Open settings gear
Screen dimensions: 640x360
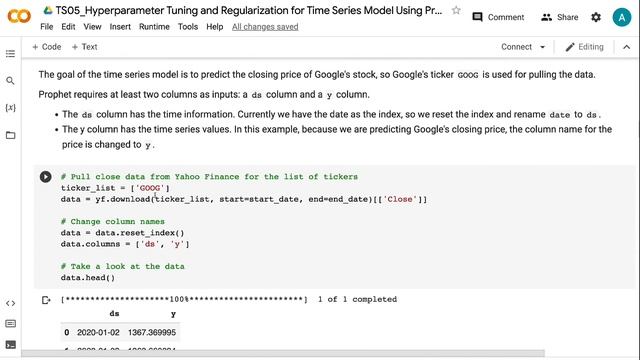pyautogui.click(x=596, y=17)
